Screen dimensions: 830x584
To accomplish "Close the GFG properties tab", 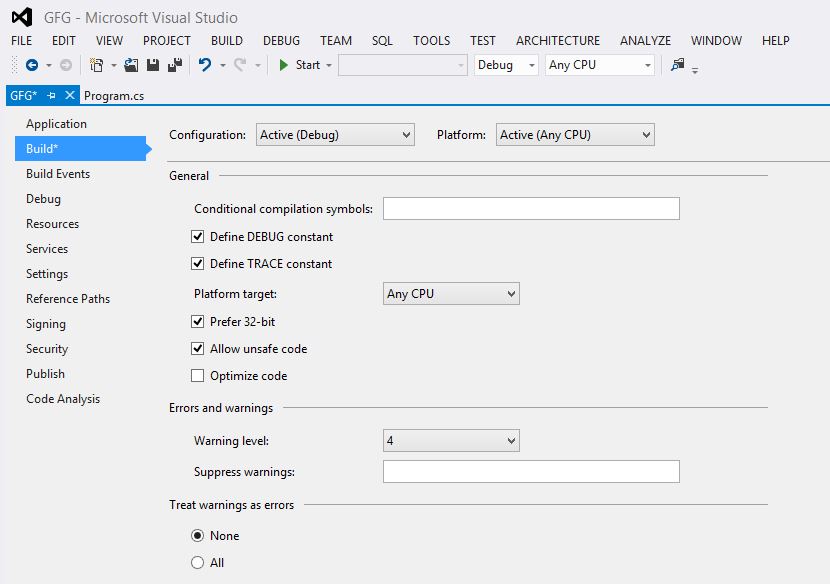I will pyautogui.click(x=70, y=95).
